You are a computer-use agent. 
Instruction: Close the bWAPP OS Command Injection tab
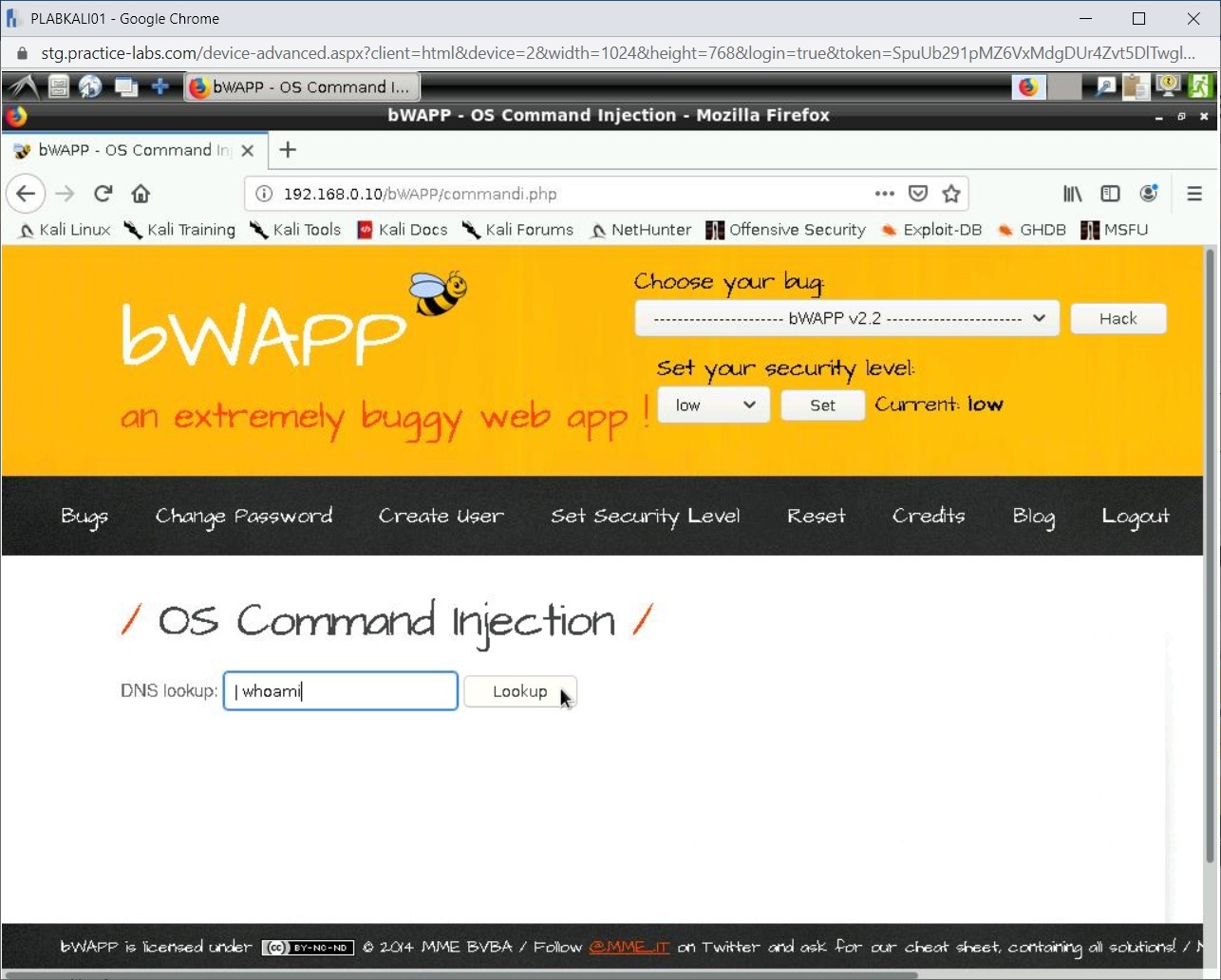[x=247, y=150]
